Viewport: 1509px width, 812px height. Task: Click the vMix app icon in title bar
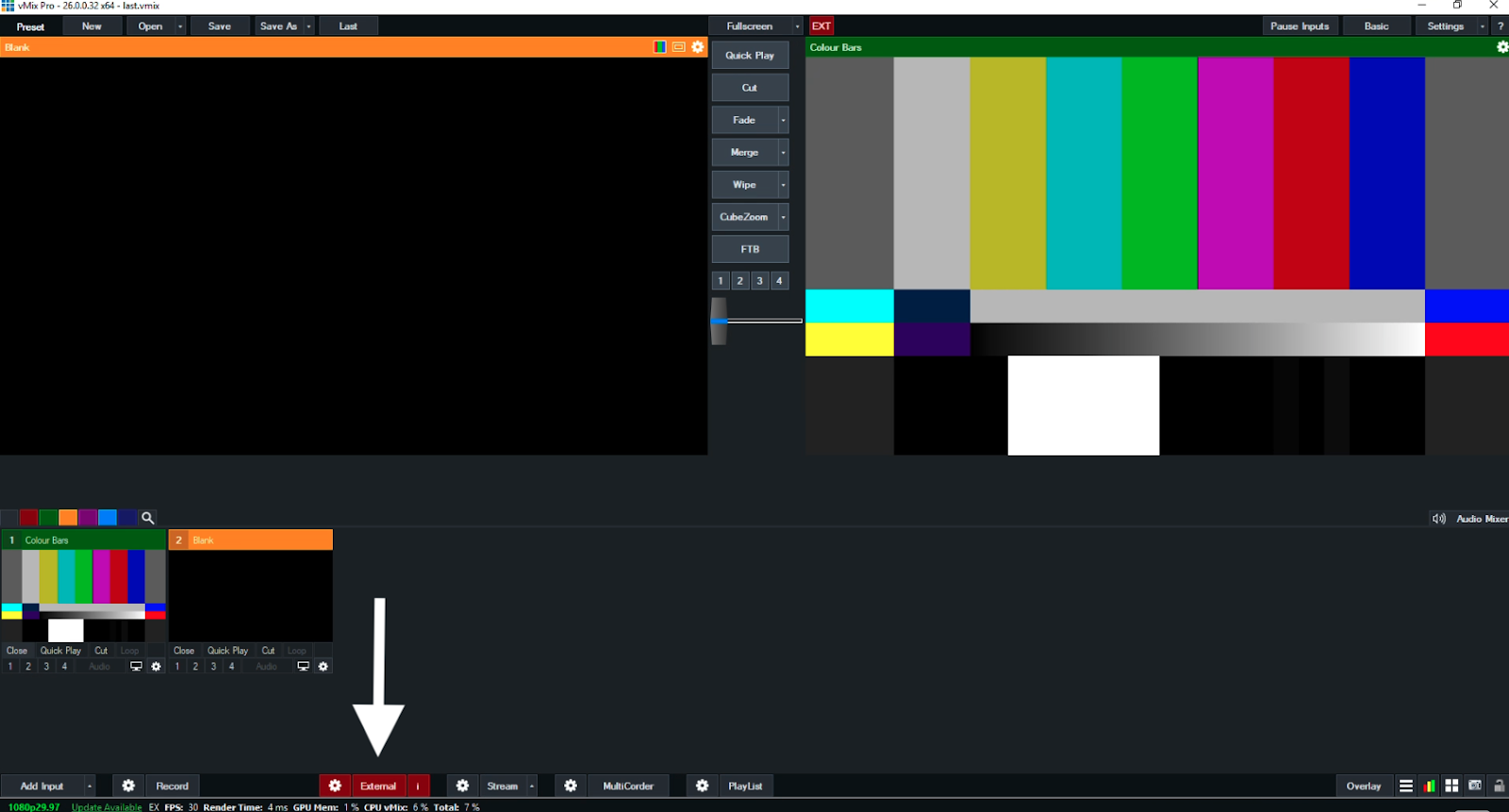pyautogui.click(x=8, y=6)
